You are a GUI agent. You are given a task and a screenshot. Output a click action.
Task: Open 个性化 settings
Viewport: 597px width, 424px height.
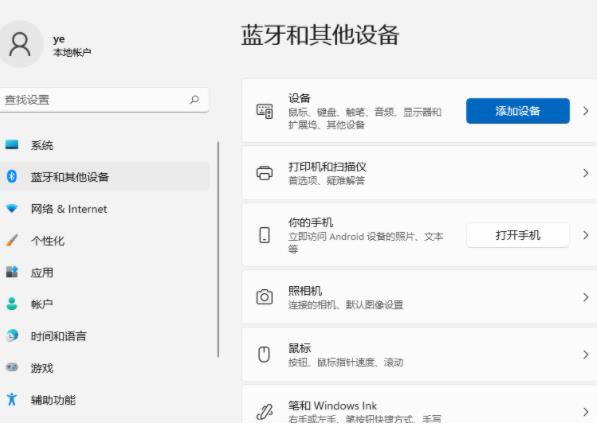104,241
